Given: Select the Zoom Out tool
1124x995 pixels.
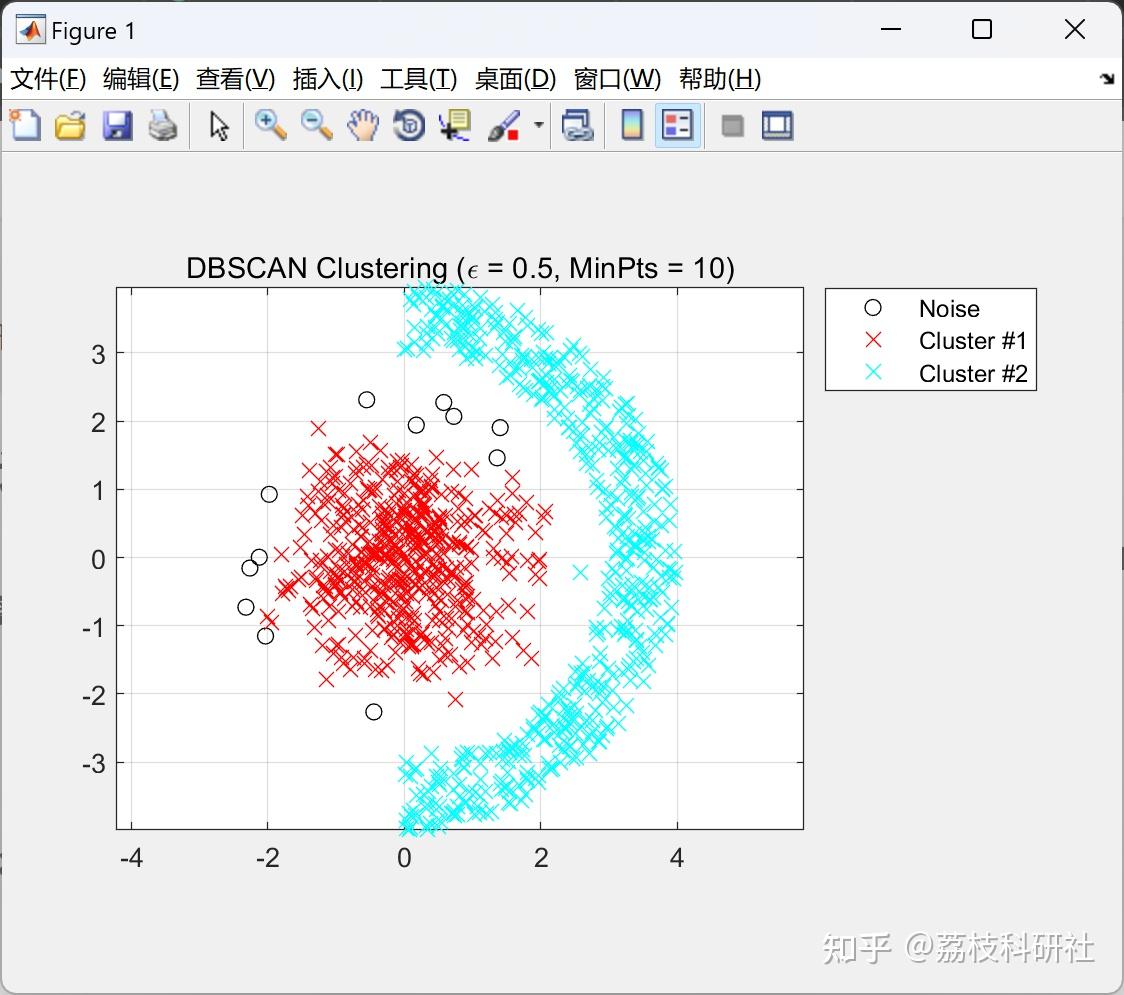Looking at the screenshot, I should point(317,125).
